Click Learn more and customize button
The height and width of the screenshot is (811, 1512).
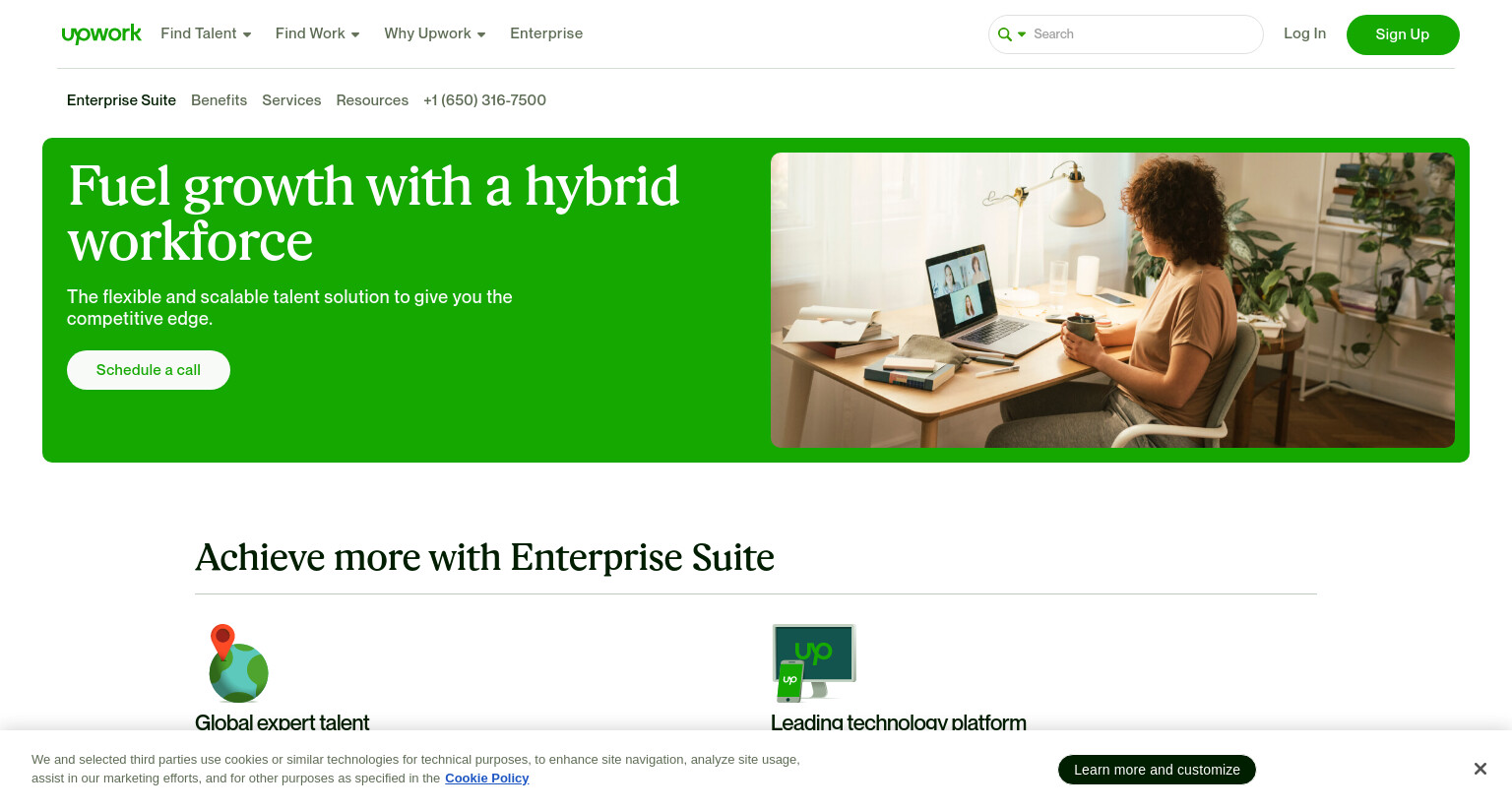[1157, 770]
